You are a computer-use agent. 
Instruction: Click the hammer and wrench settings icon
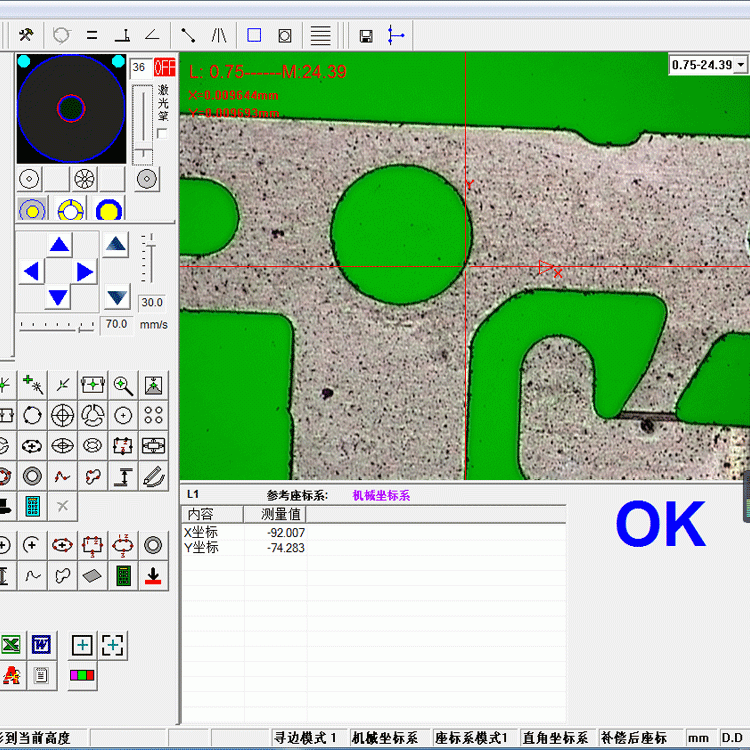click(27, 35)
